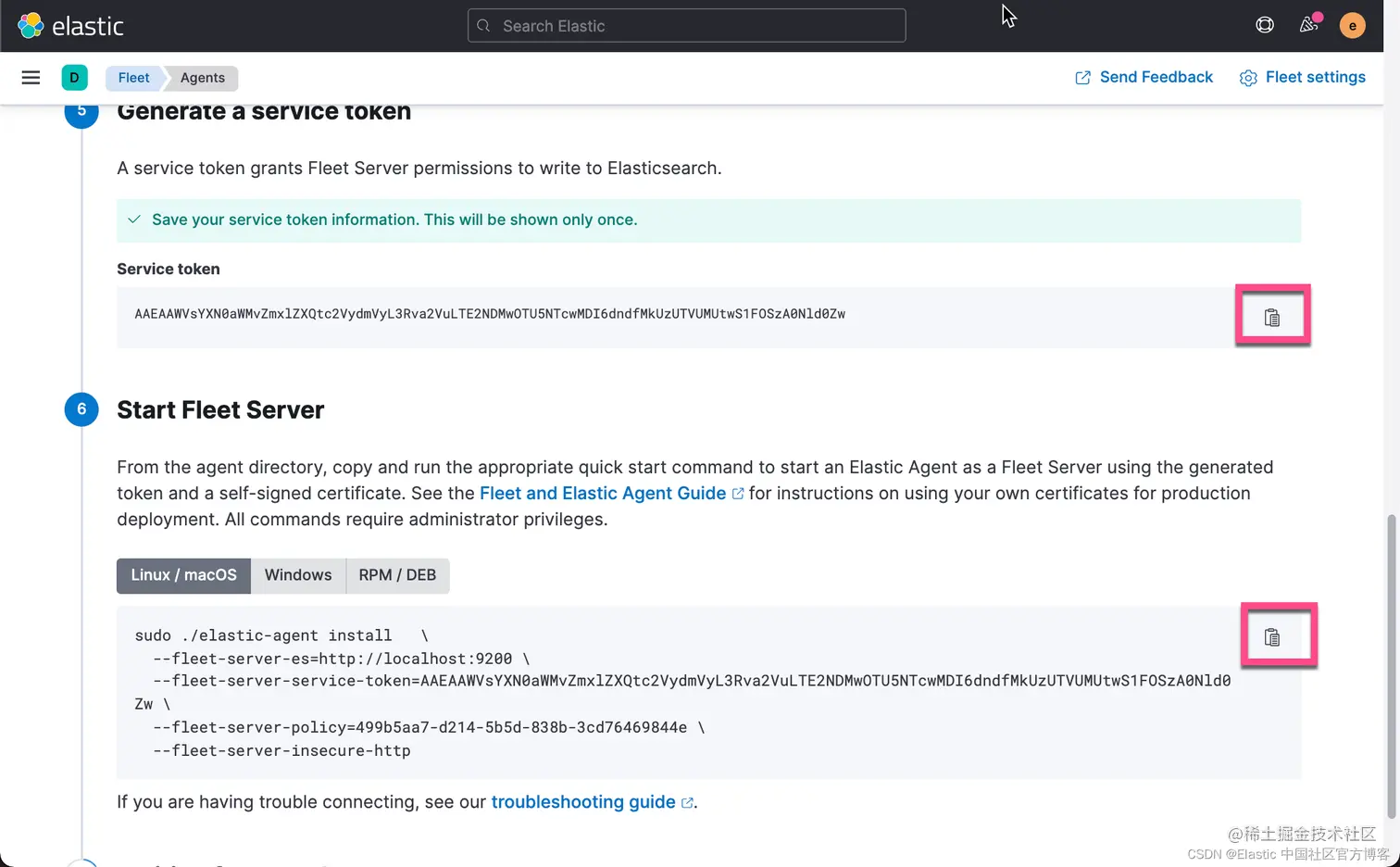
Task: Switch to the Windows platform tab
Action: pyautogui.click(x=298, y=575)
